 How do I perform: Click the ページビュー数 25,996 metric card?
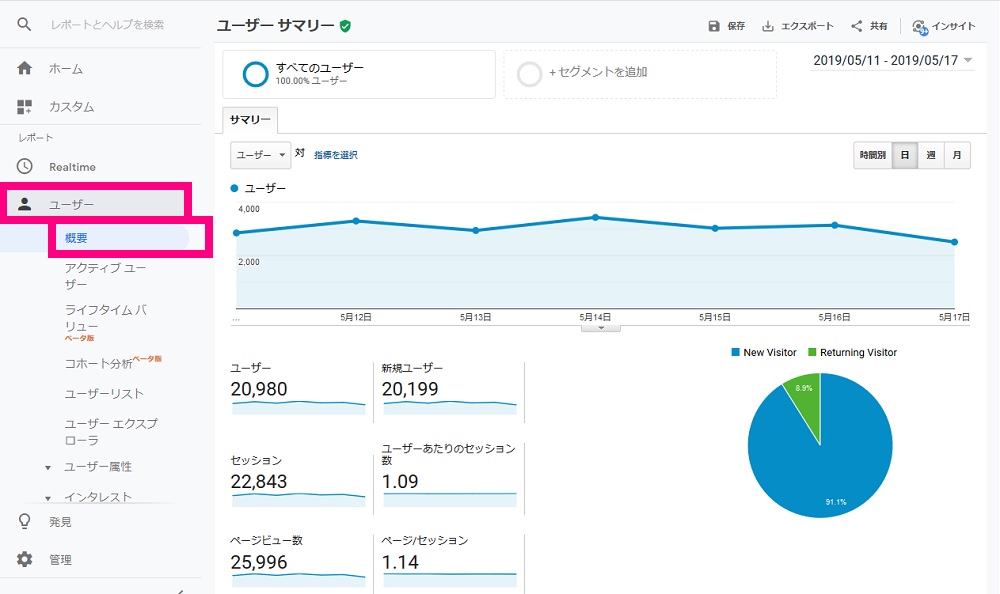298,561
